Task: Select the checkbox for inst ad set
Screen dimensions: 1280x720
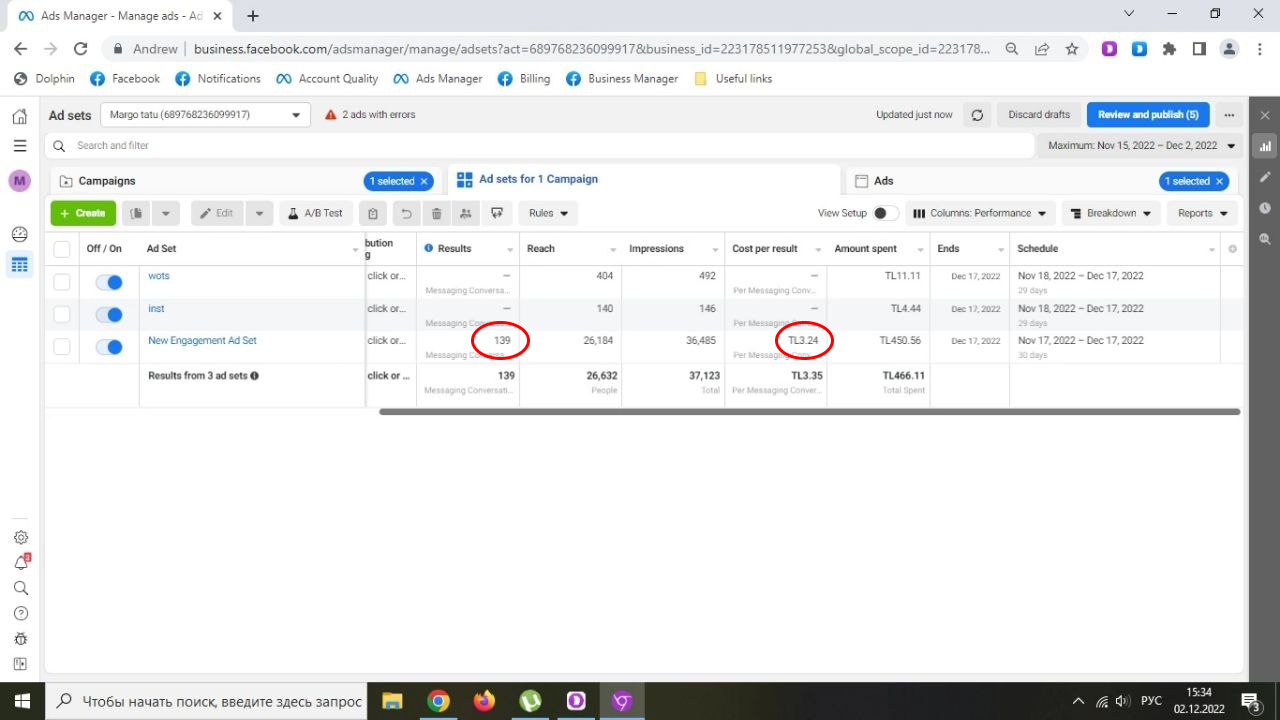Action: click(62, 314)
